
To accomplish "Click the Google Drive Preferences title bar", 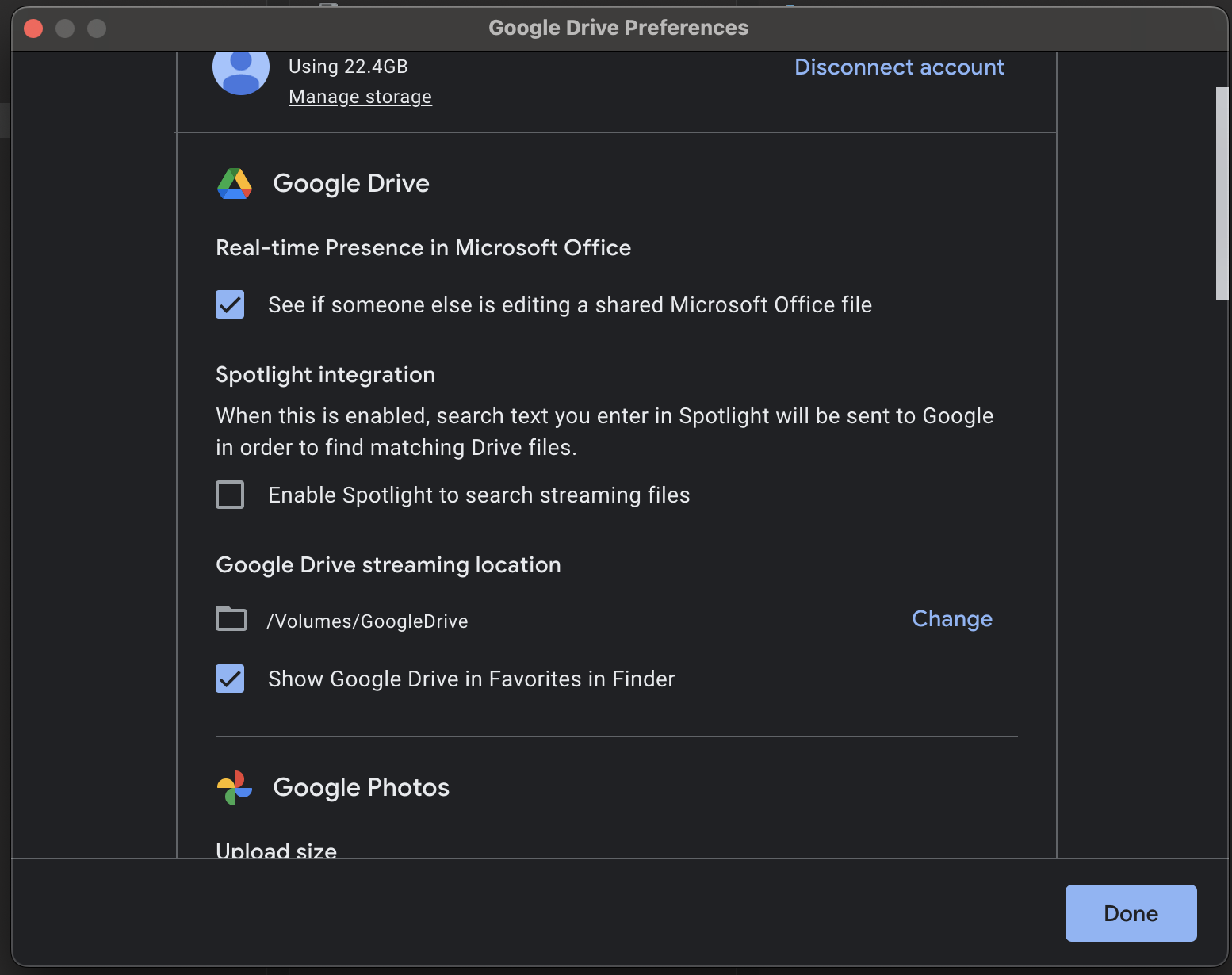I will pos(618,28).
